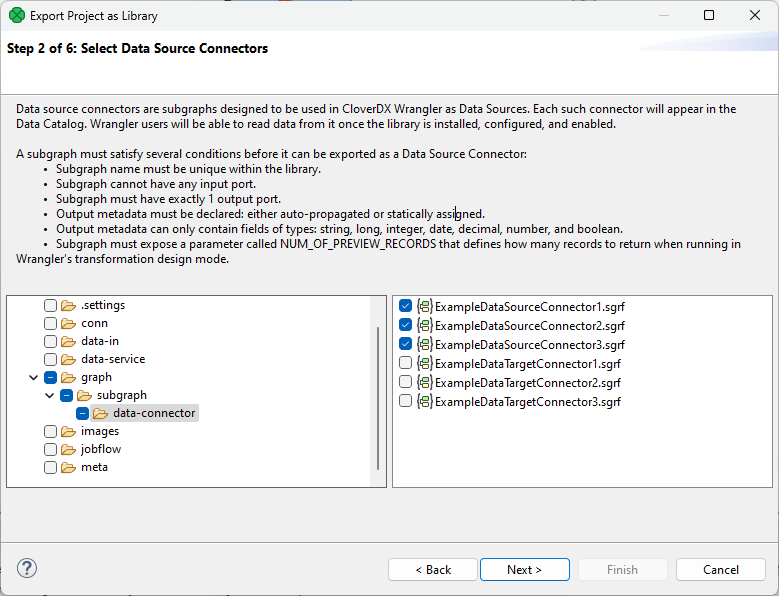
Task: Cancel the export library dialog
Action: [720, 569]
